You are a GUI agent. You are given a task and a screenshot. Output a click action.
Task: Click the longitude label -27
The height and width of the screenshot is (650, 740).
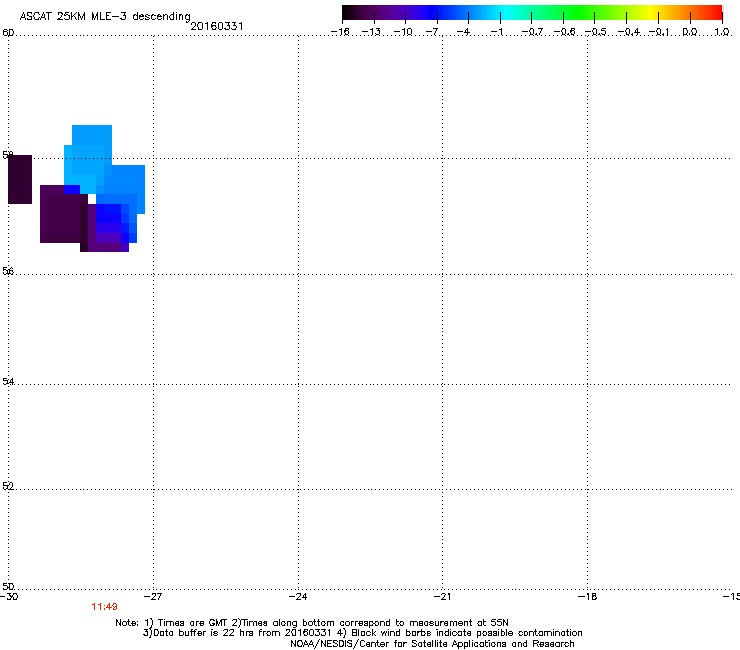[x=152, y=597]
